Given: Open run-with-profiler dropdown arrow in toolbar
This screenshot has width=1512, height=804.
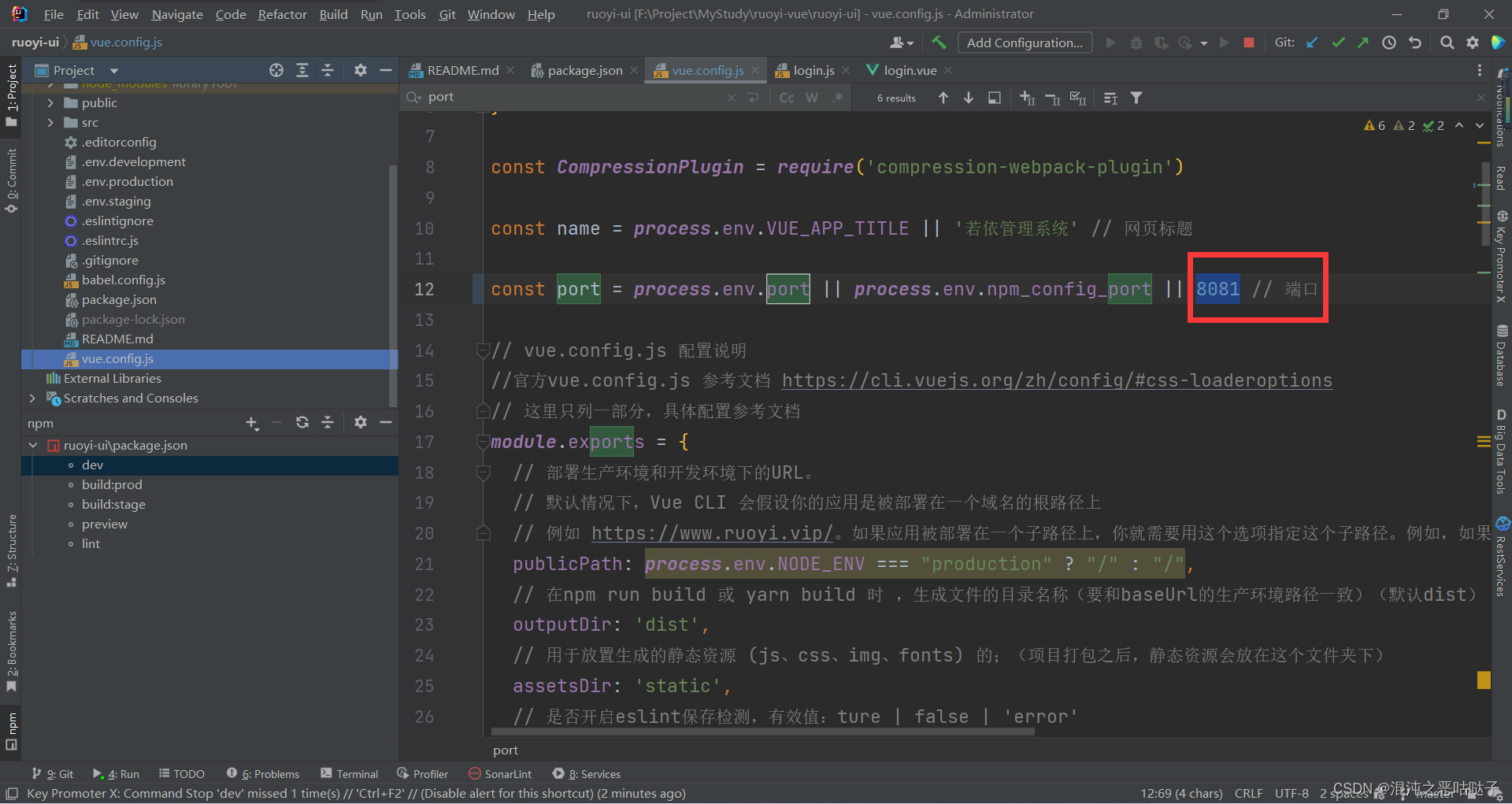Looking at the screenshot, I should point(1204,43).
